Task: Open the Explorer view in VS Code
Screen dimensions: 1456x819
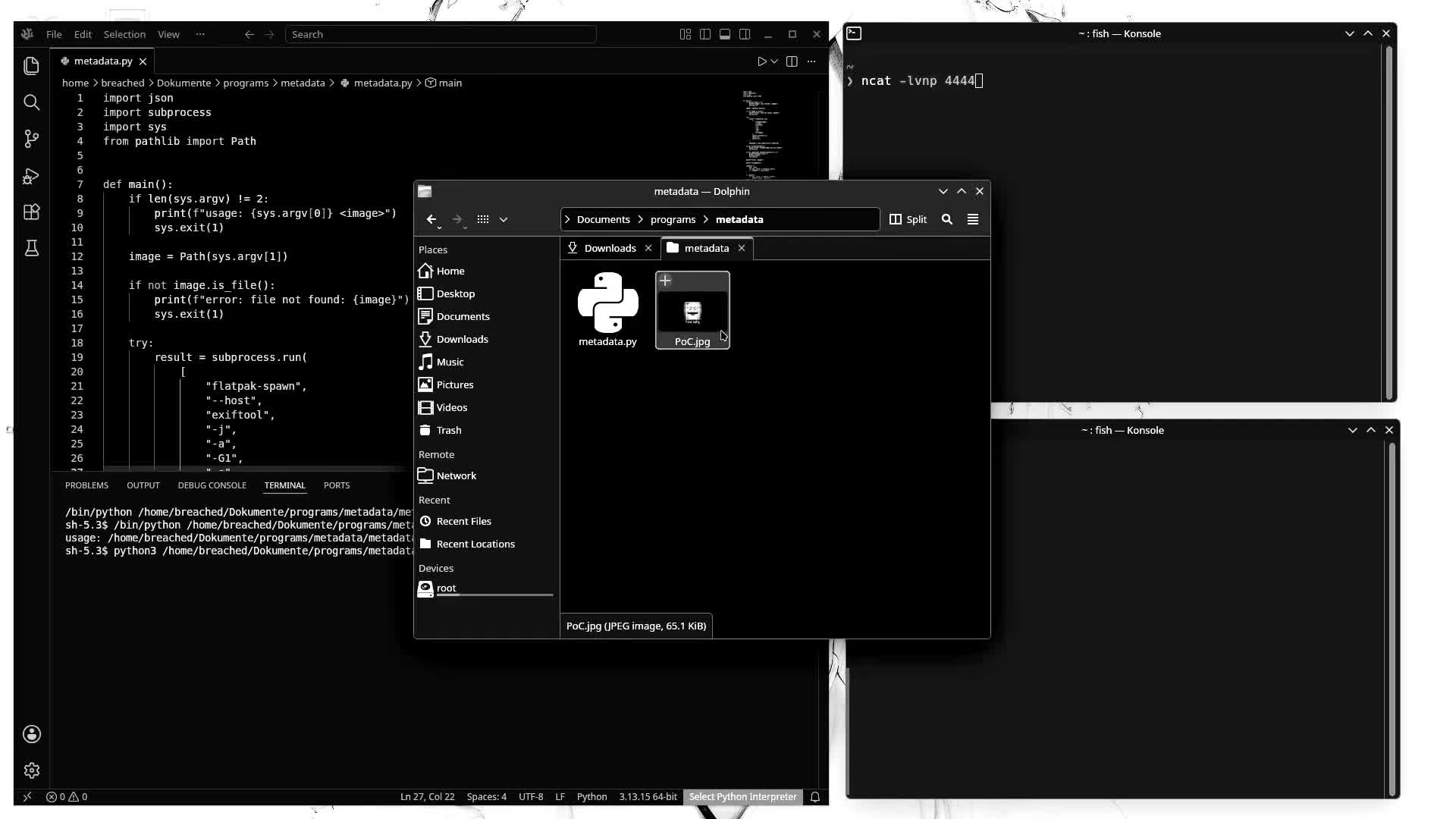Action: coord(31,66)
